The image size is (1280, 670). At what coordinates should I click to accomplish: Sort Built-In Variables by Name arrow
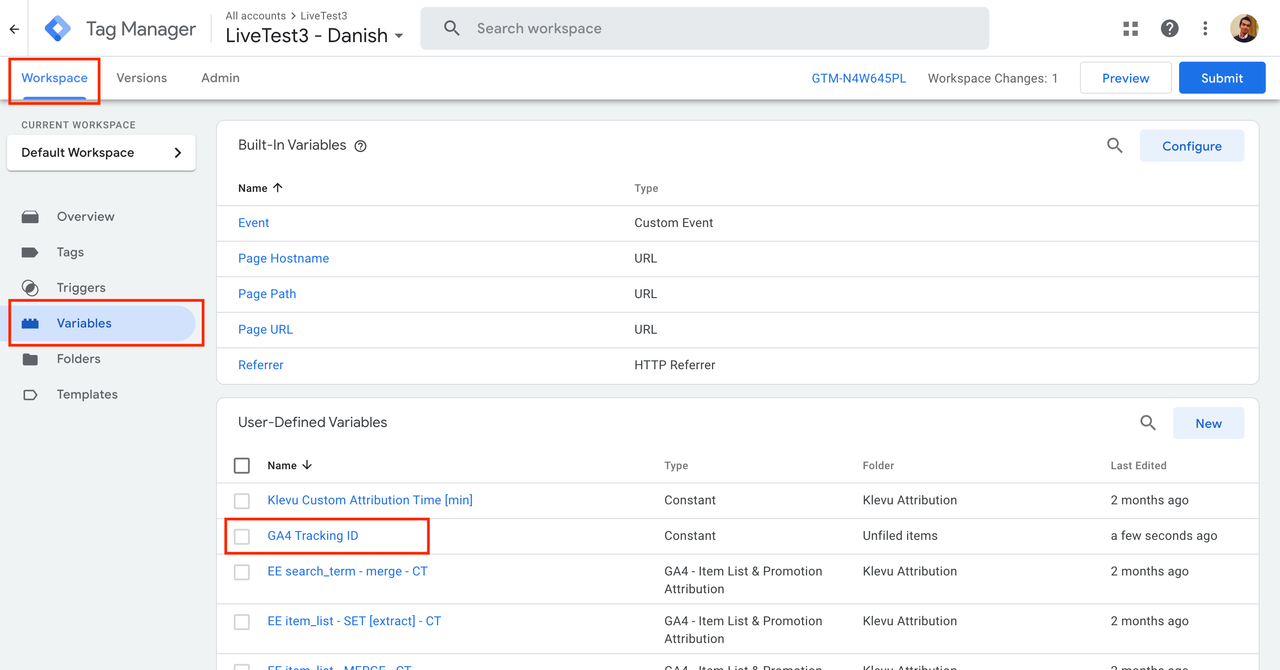click(x=278, y=188)
